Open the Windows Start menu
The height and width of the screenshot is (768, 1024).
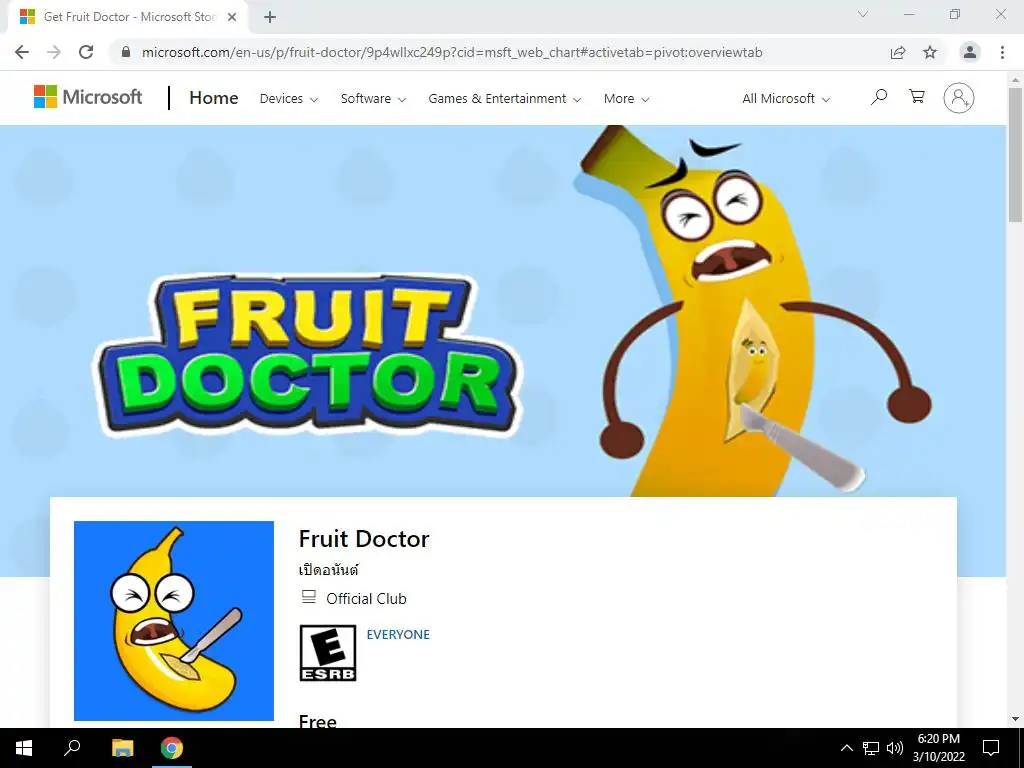(24, 748)
